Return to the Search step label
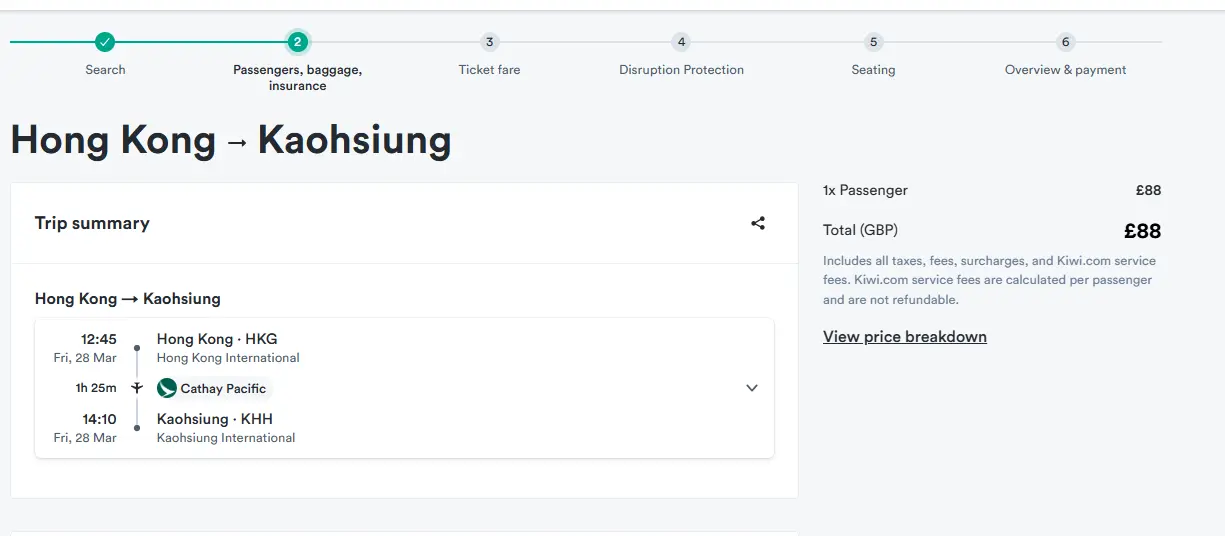Image resolution: width=1225 pixels, height=536 pixels. [105, 70]
